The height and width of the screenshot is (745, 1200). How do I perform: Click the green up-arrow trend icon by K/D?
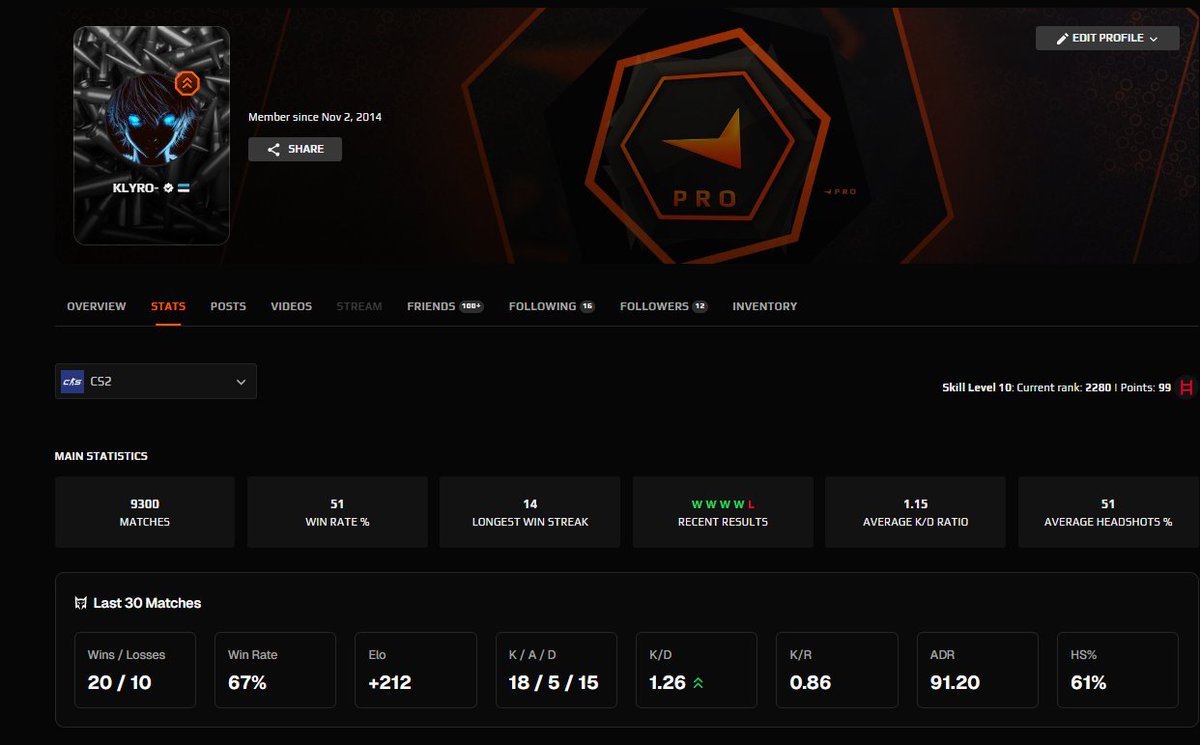pyautogui.click(x=696, y=683)
